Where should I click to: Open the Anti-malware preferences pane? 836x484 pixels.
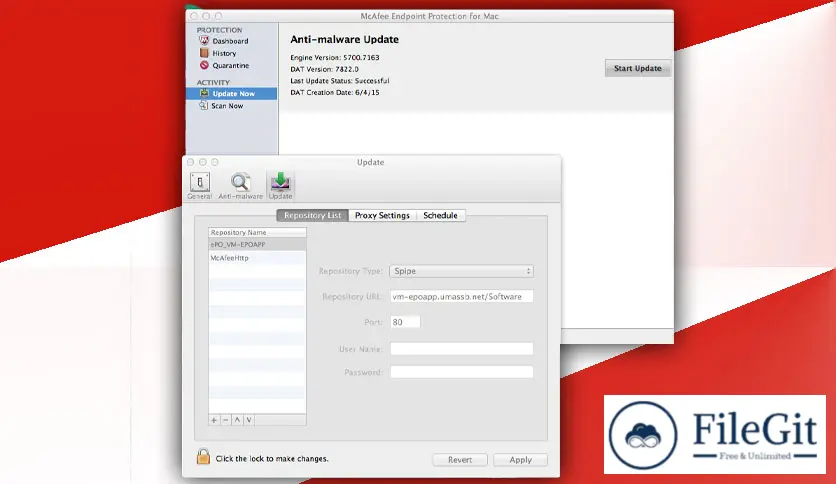pyautogui.click(x=240, y=185)
